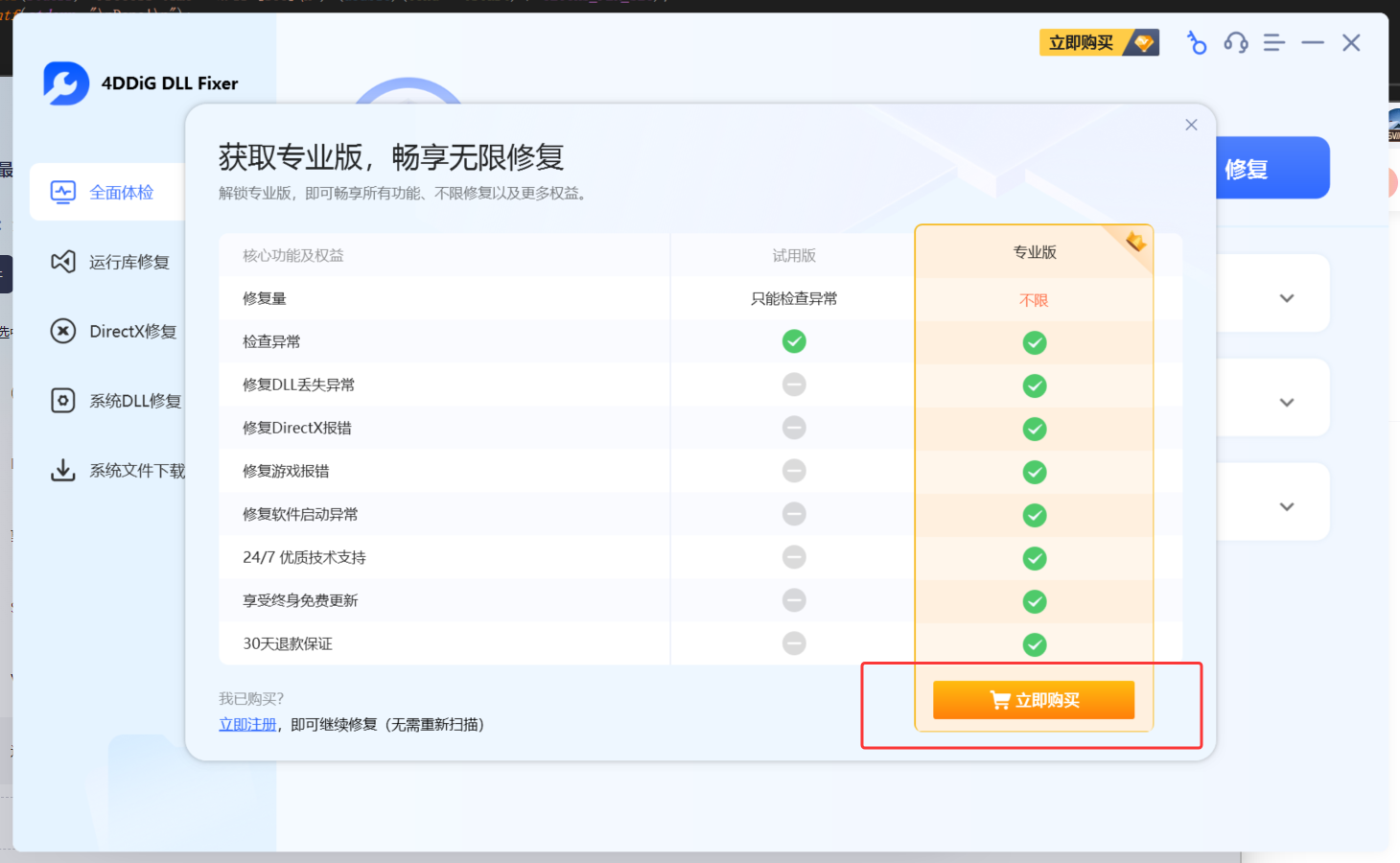Click the 修复DLL丢失异常 row label

tap(298, 385)
